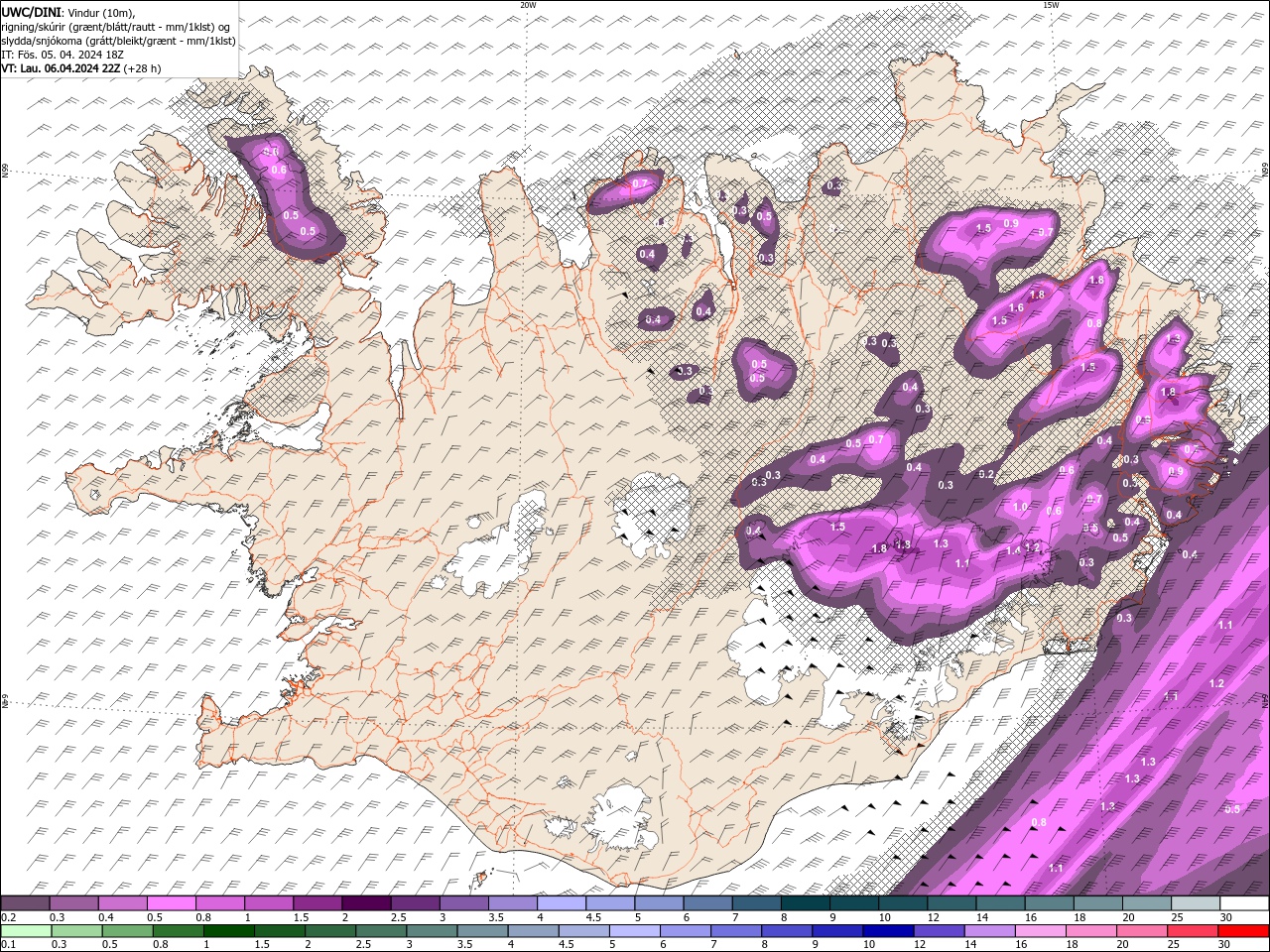
Task: Pick lower legend light green swatch after 0.1
Action: coord(25,931)
